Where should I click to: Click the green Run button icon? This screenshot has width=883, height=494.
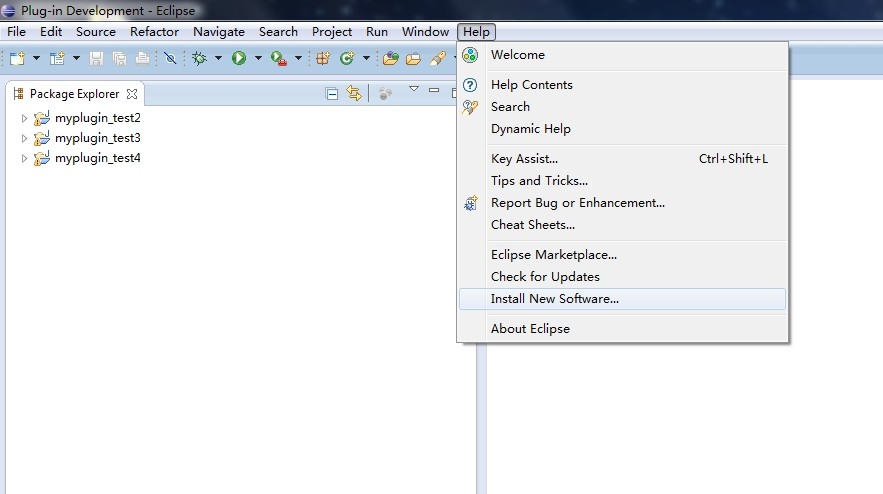pyautogui.click(x=239, y=58)
